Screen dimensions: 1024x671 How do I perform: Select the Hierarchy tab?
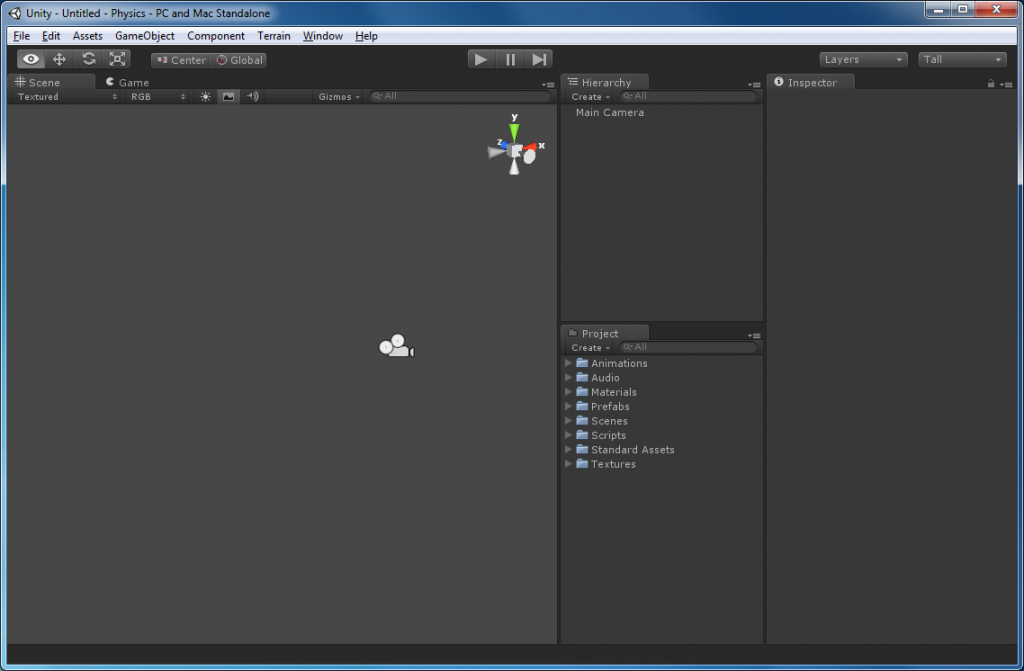click(605, 82)
